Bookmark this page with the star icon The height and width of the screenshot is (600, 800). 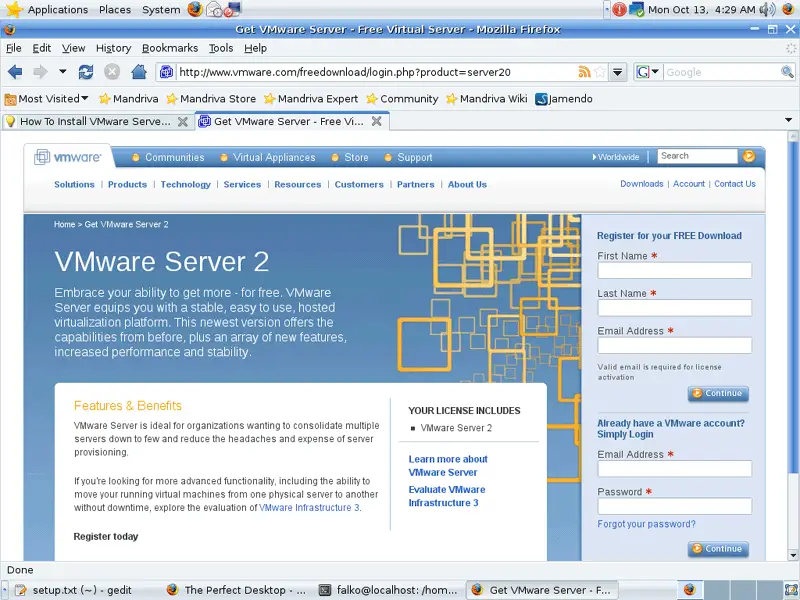600,72
